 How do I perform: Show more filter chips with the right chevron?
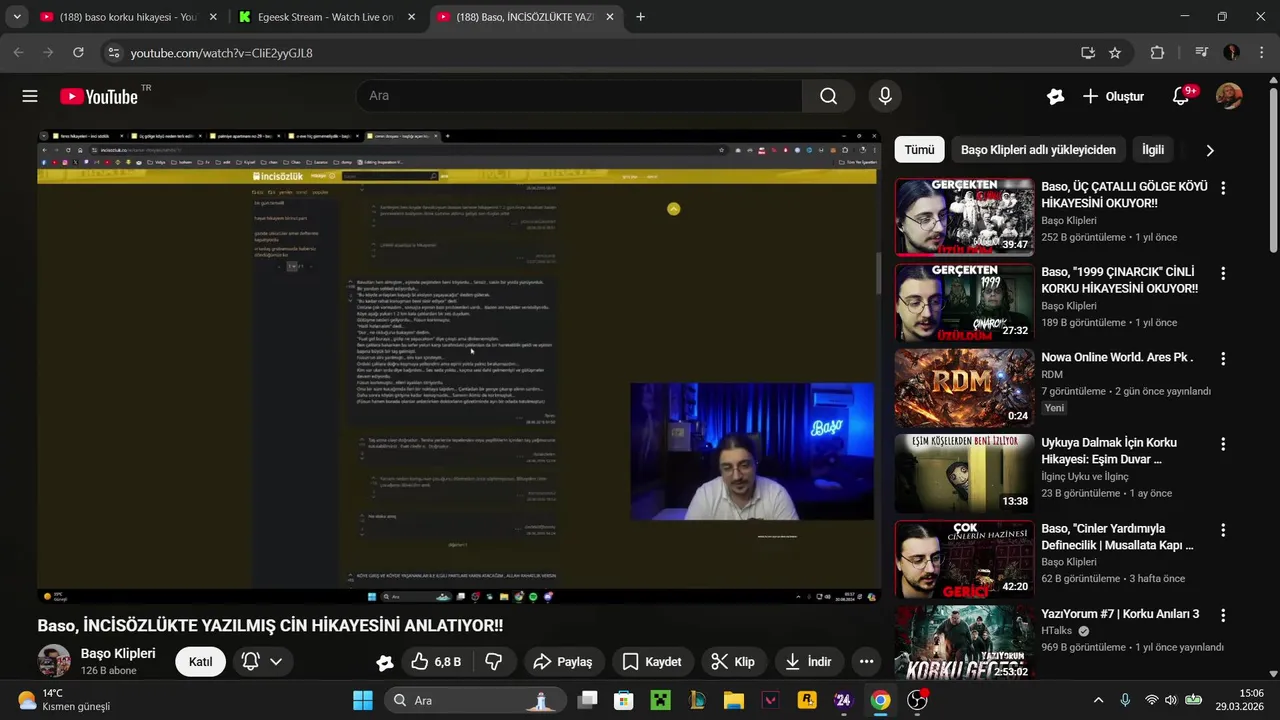coord(1209,150)
